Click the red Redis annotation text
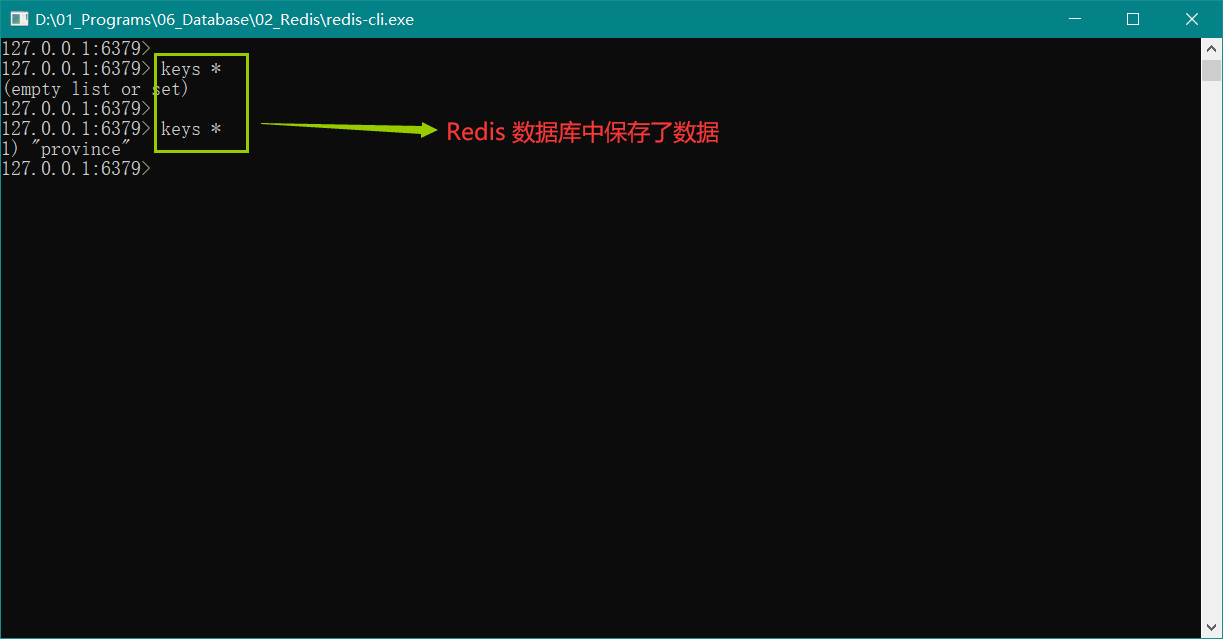1223x639 pixels. [x=582, y=132]
